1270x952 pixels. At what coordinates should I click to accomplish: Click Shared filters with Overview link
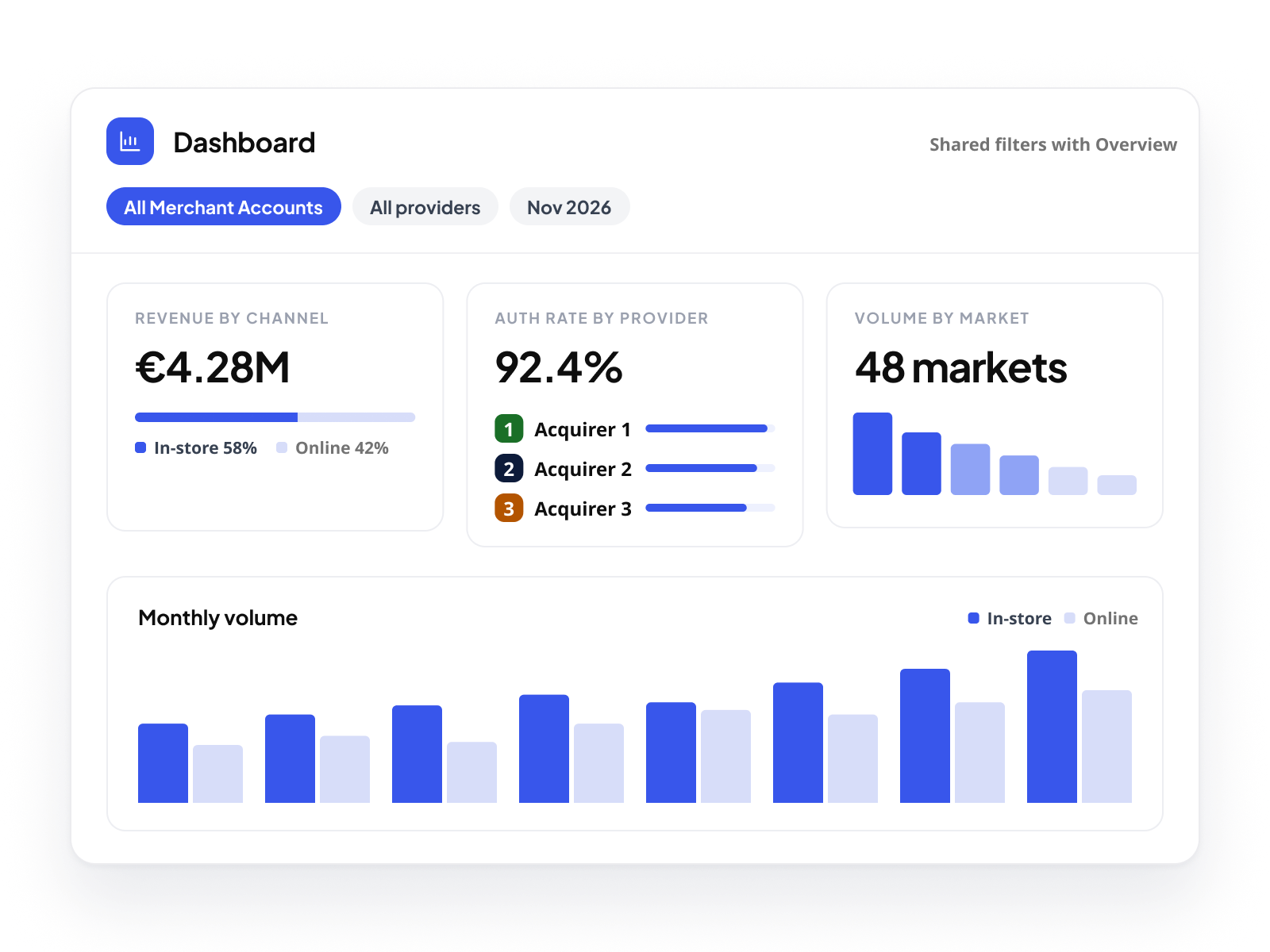tap(1053, 144)
